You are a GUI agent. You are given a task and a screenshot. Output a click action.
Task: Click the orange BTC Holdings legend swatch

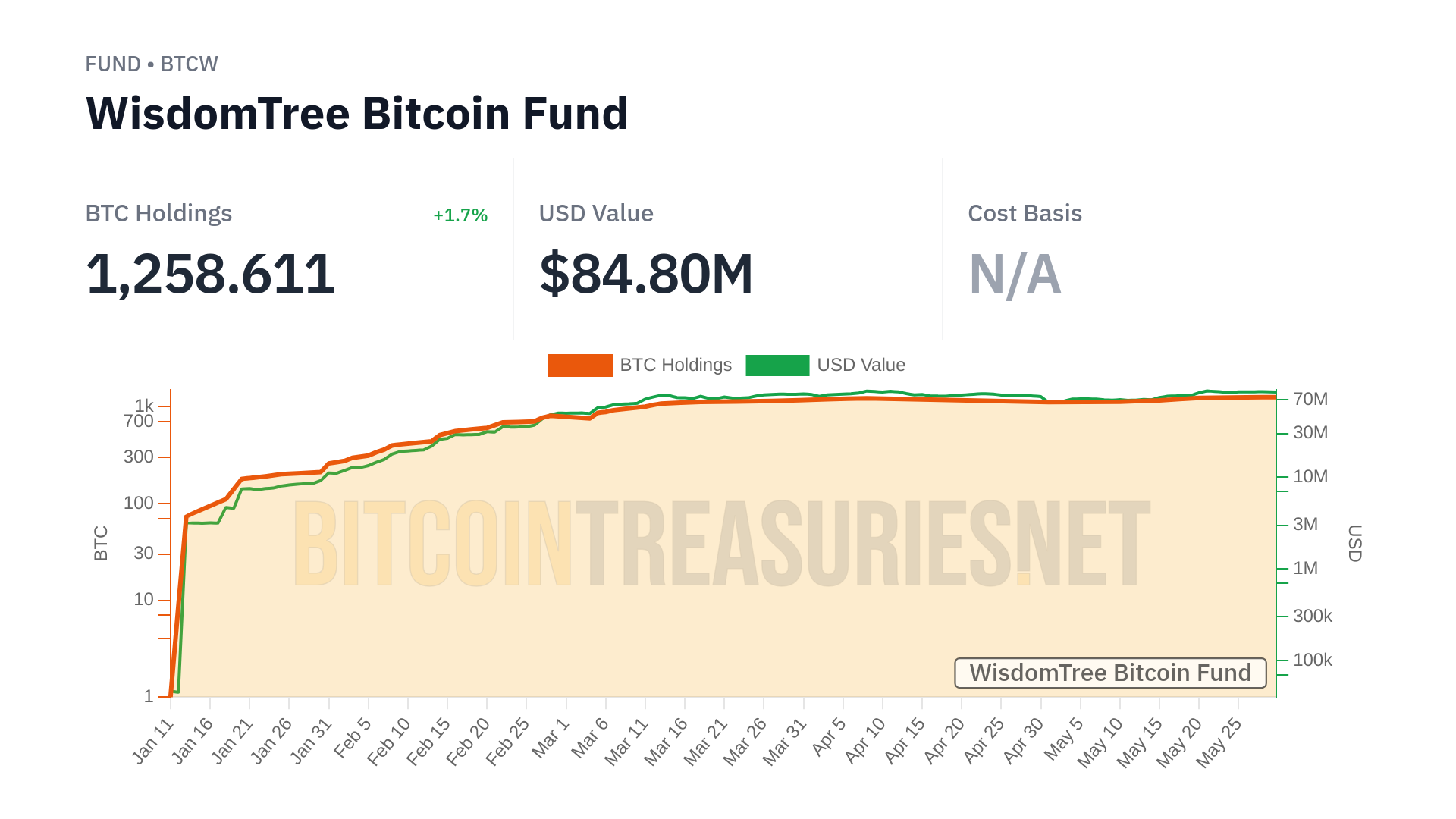click(580, 365)
